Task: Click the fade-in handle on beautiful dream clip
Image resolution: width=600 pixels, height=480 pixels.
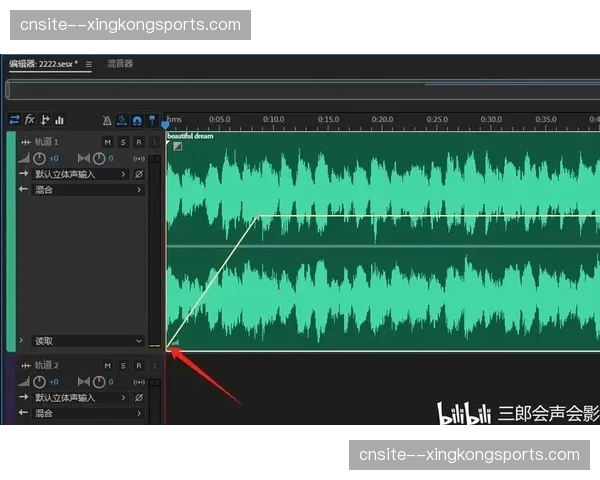Action: coord(177,145)
